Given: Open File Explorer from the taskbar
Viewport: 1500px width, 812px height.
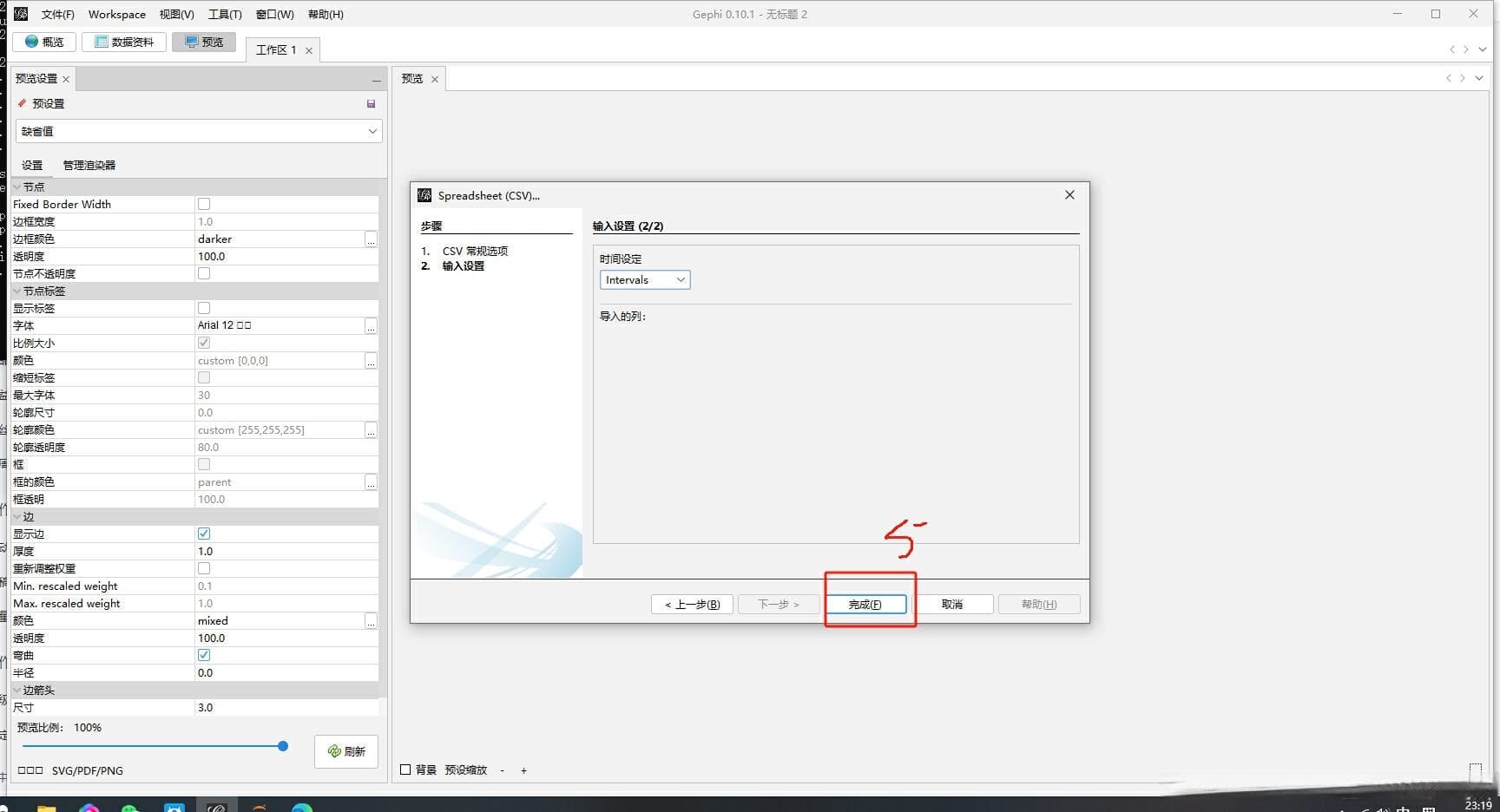Looking at the screenshot, I should (47, 807).
